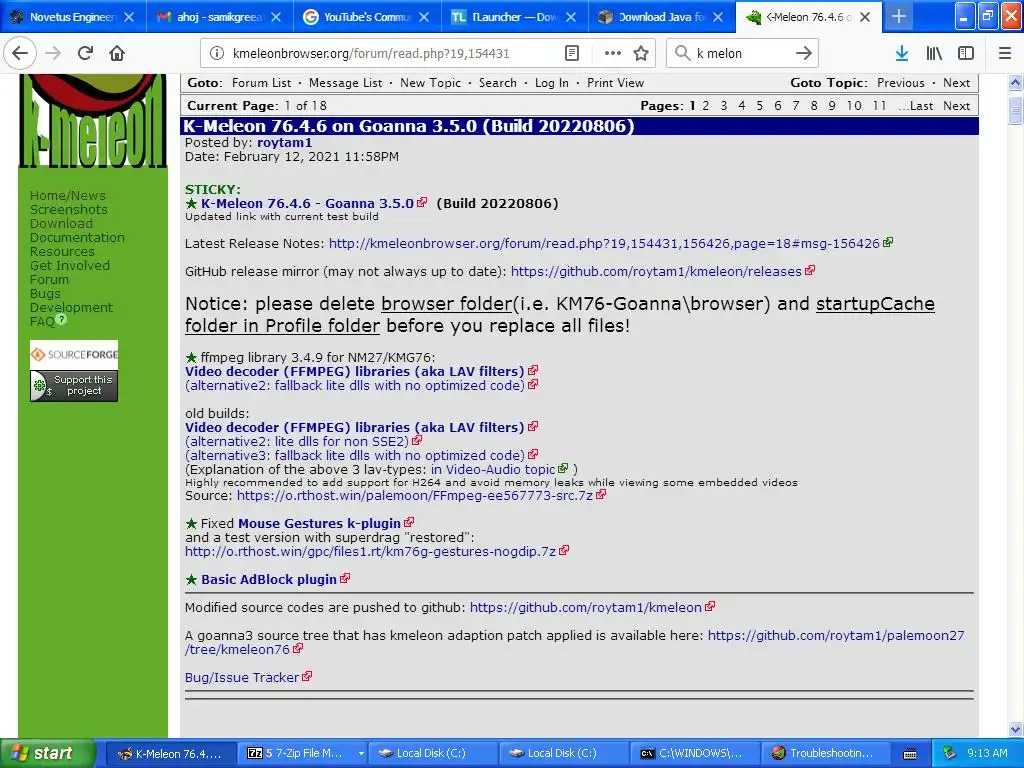
Task: Reload the current page
Action: pyautogui.click(x=85, y=53)
